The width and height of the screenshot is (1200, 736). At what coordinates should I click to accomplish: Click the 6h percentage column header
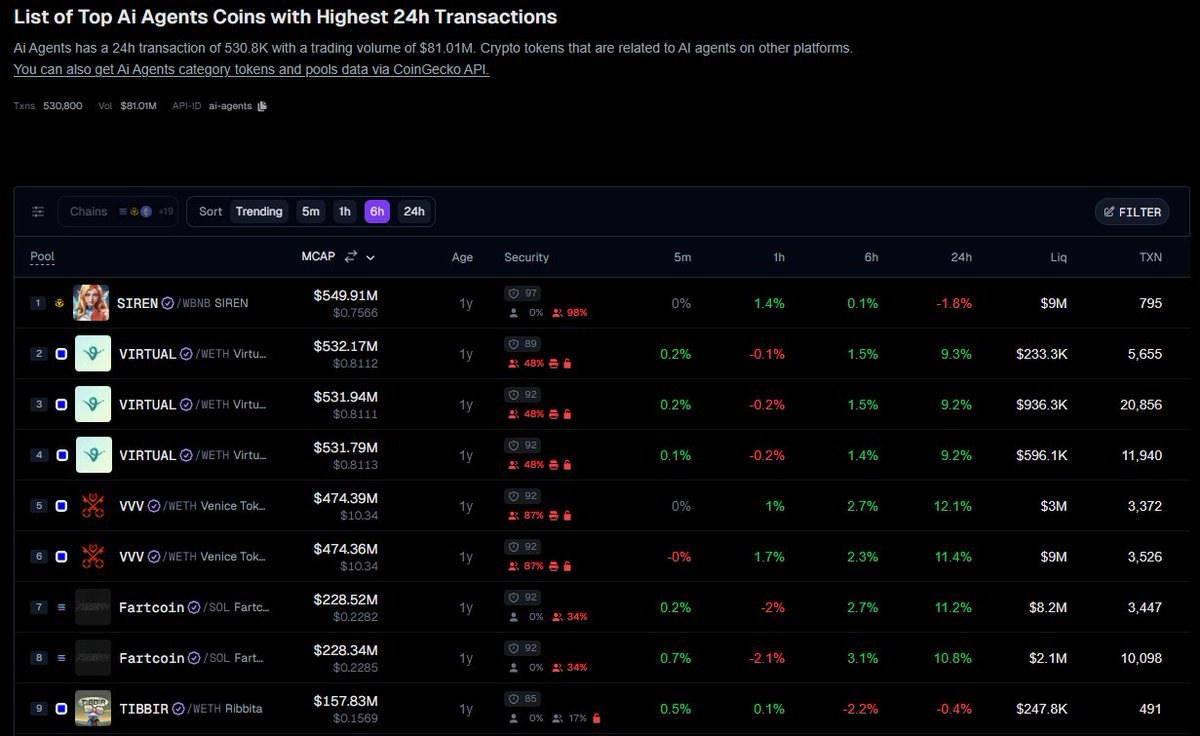(x=871, y=257)
